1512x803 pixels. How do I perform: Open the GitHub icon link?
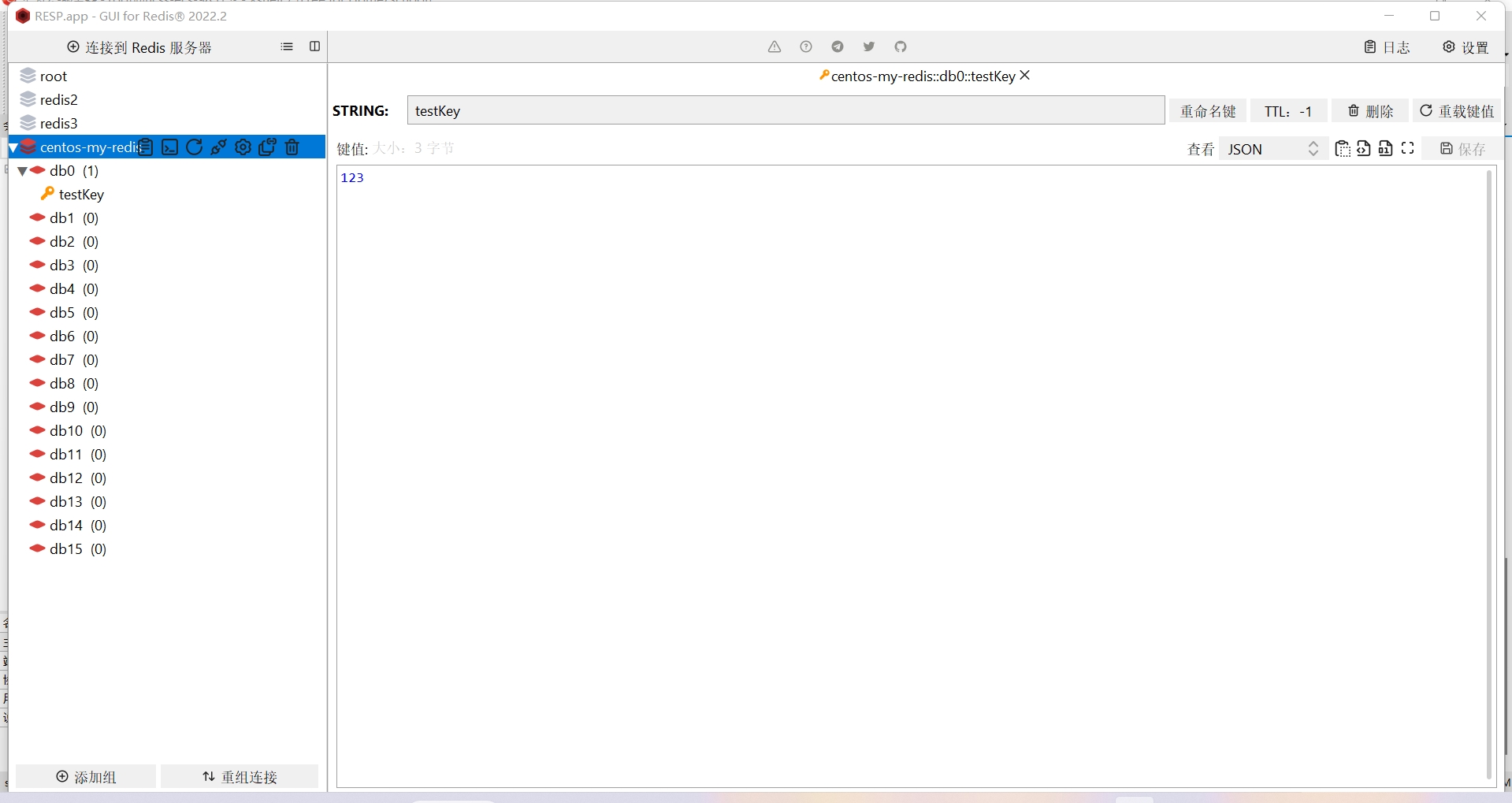[901, 46]
